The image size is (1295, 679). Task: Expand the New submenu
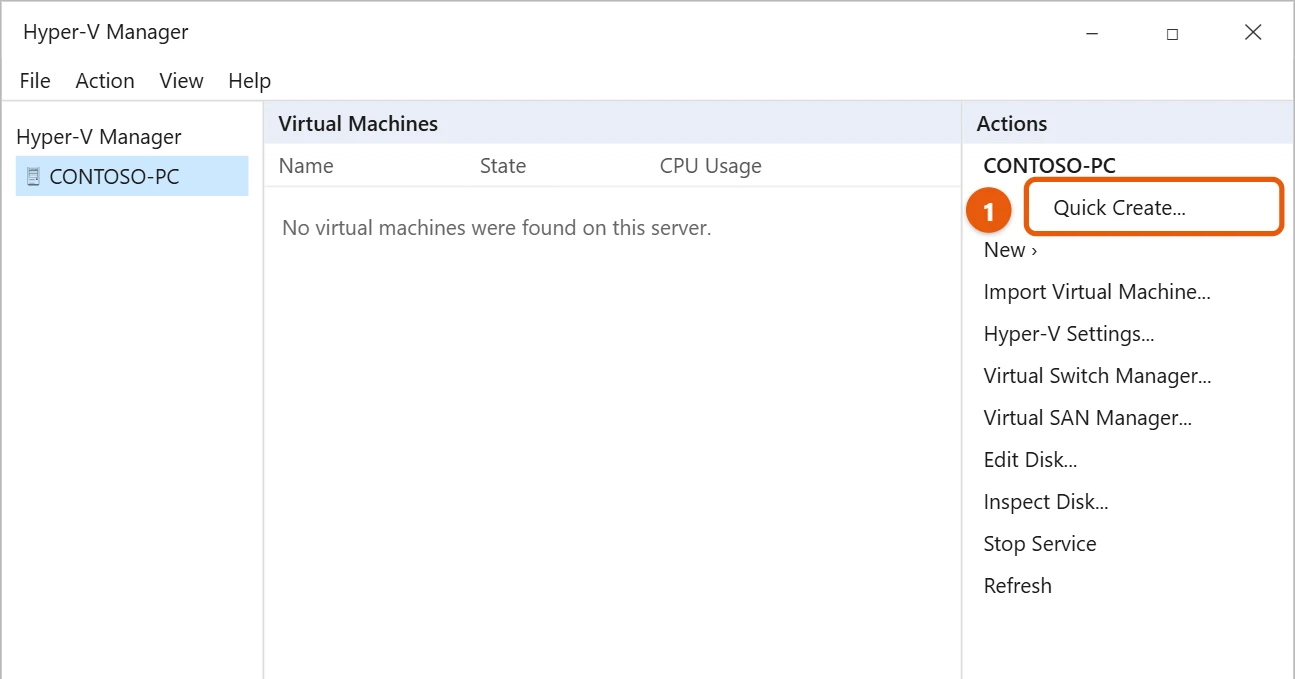pos(1010,250)
